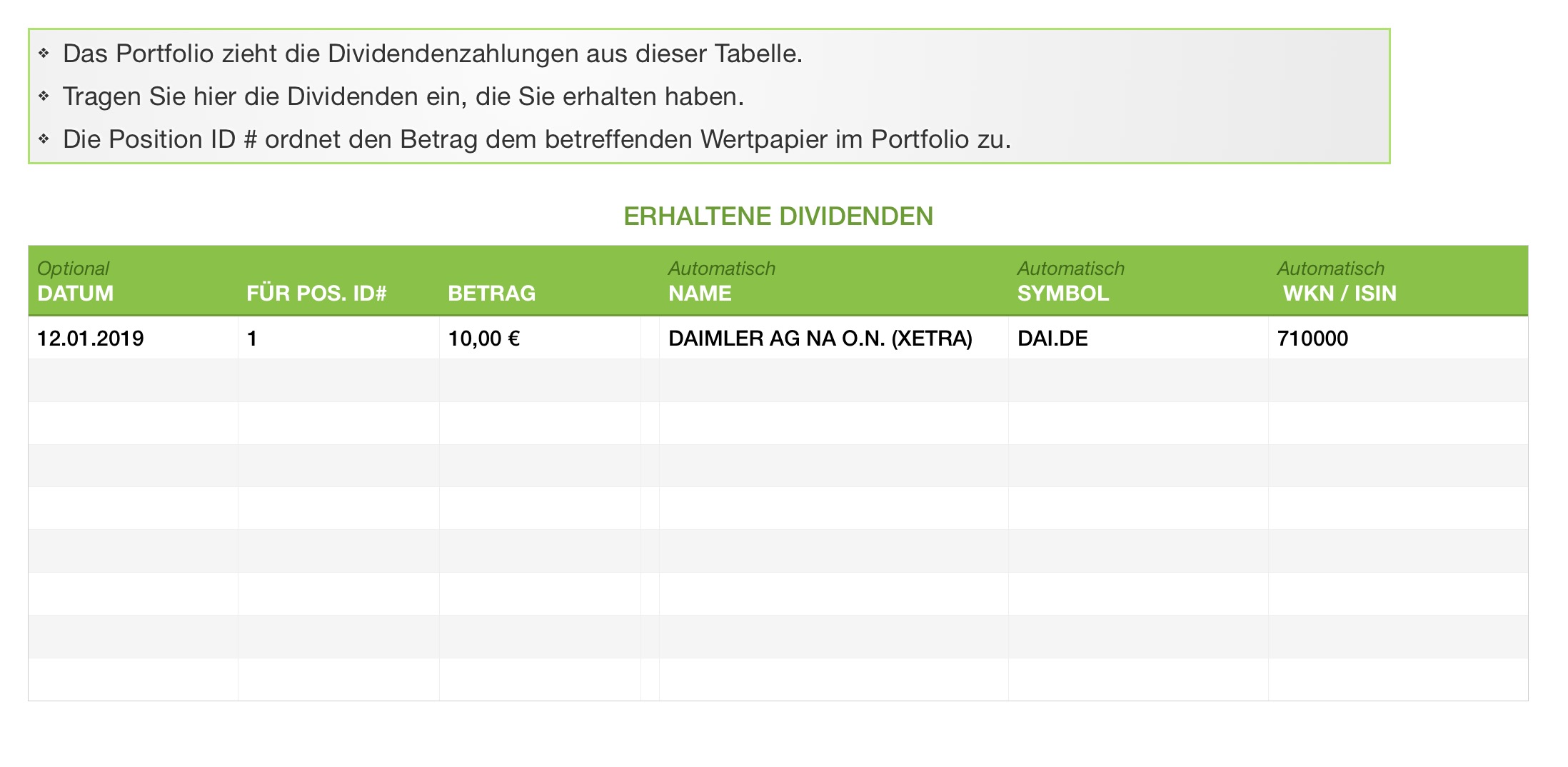Click the DAI.DE symbol cell

[x=1052, y=339]
